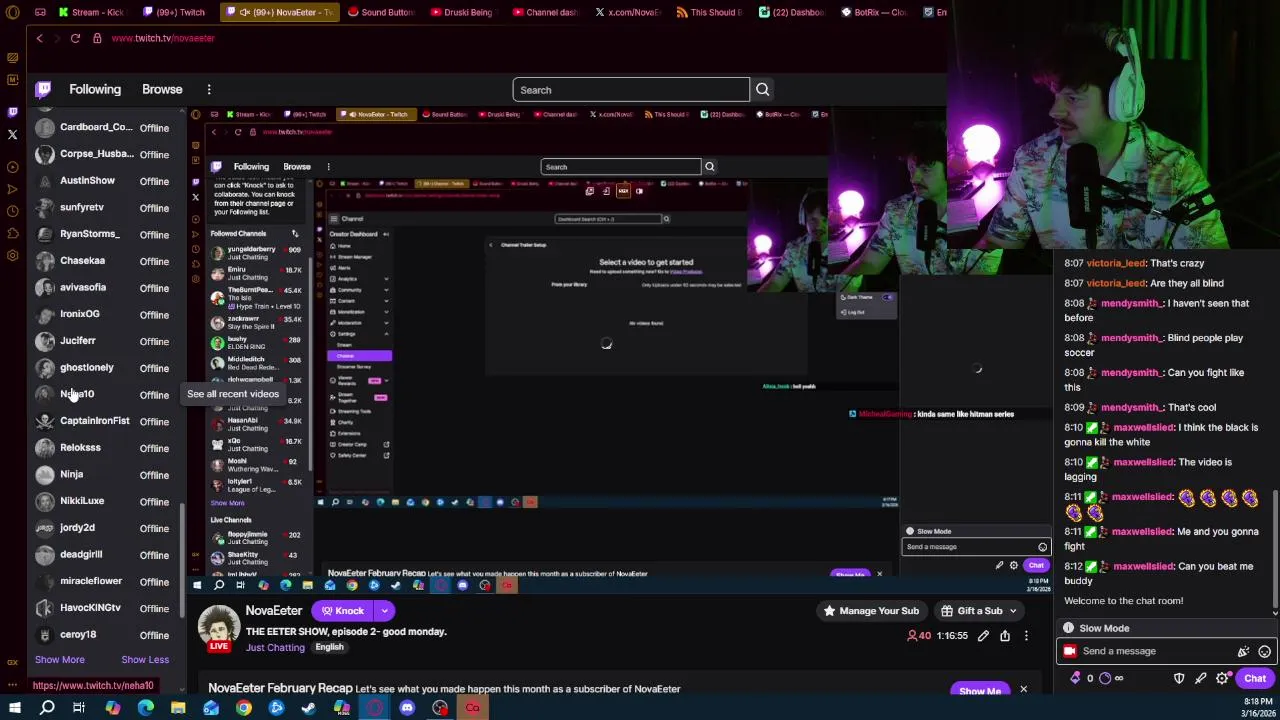Click Show More in followed channels
1280x720 pixels.
coord(60,660)
